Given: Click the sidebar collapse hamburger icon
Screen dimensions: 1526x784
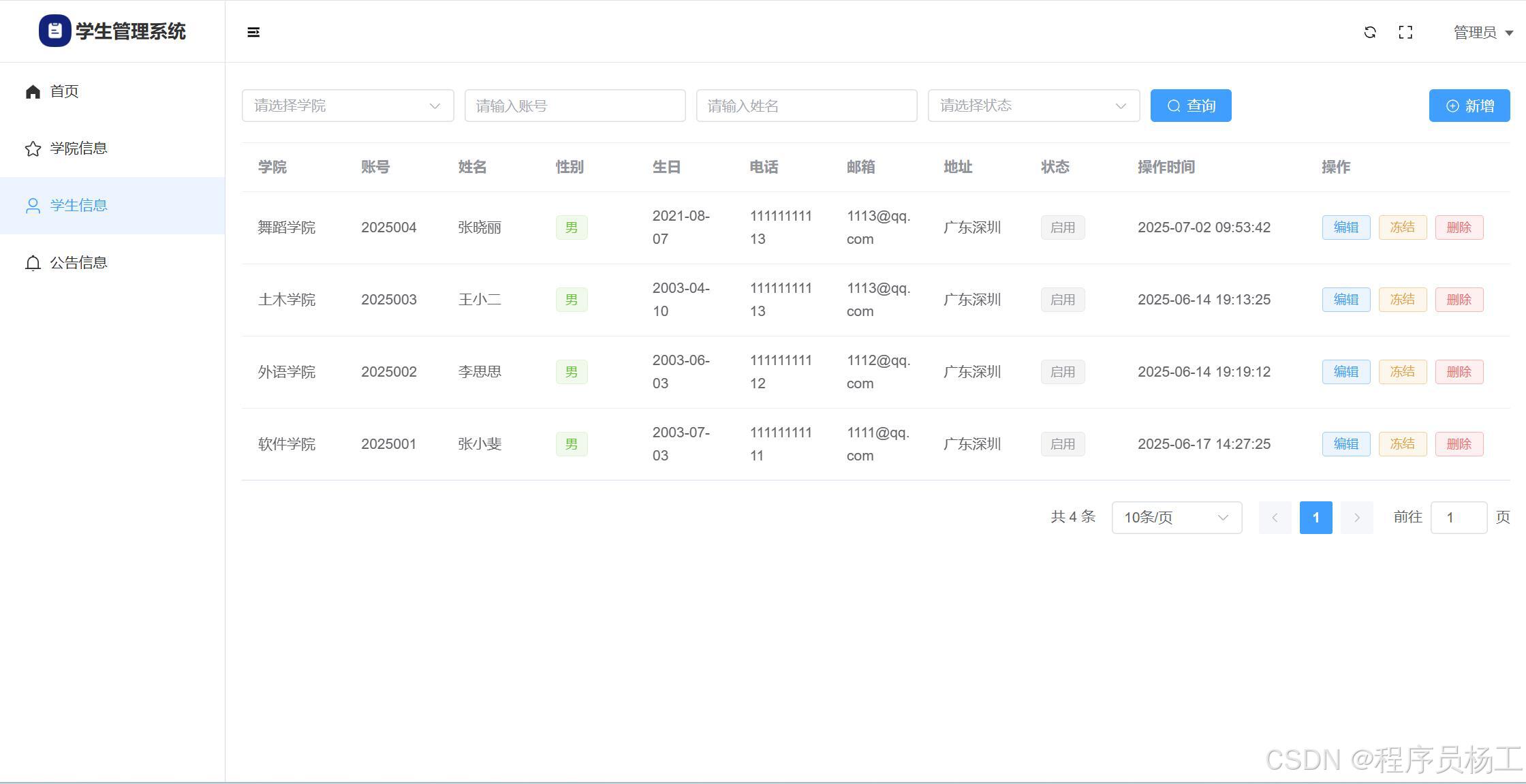Looking at the screenshot, I should [x=253, y=32].
